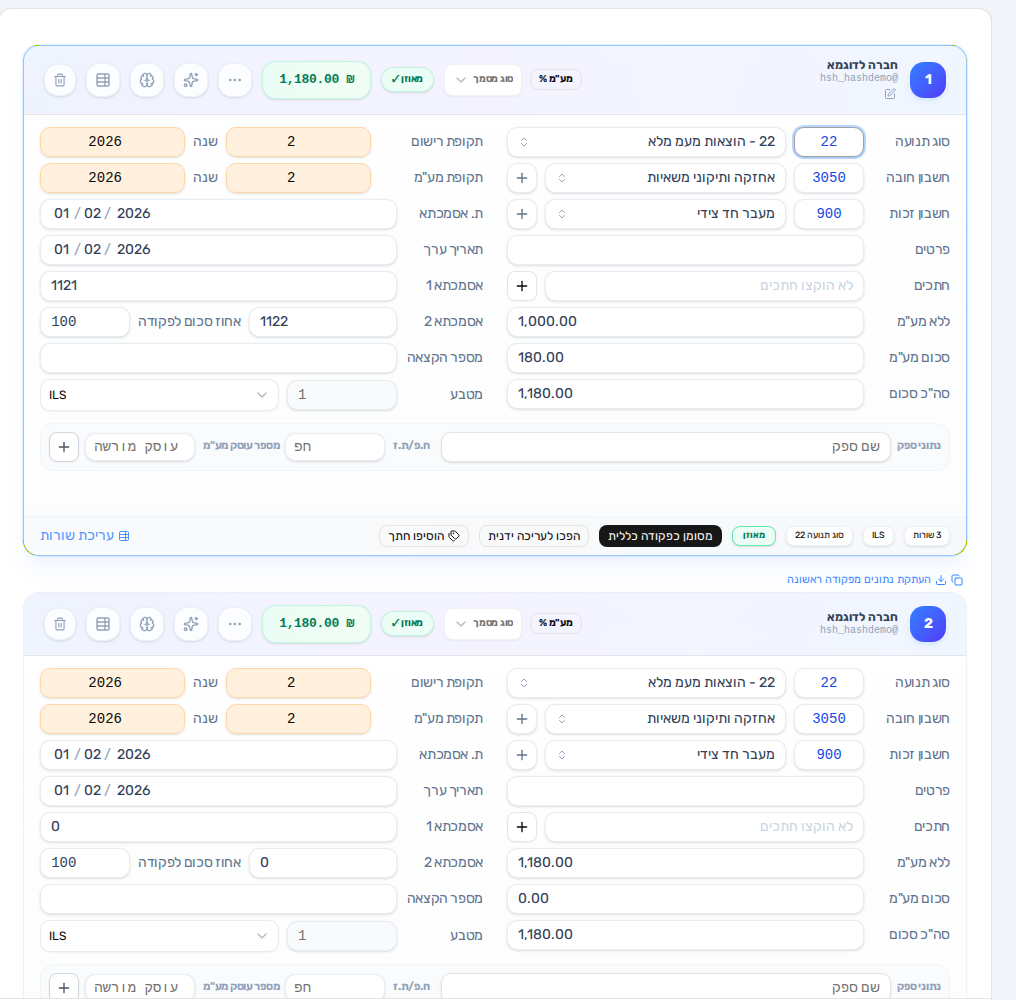Click העתקת נתונים מפקודה ראשונה link
Image resolution: width=1016 pixels, height=1000 pixels.
875,579
